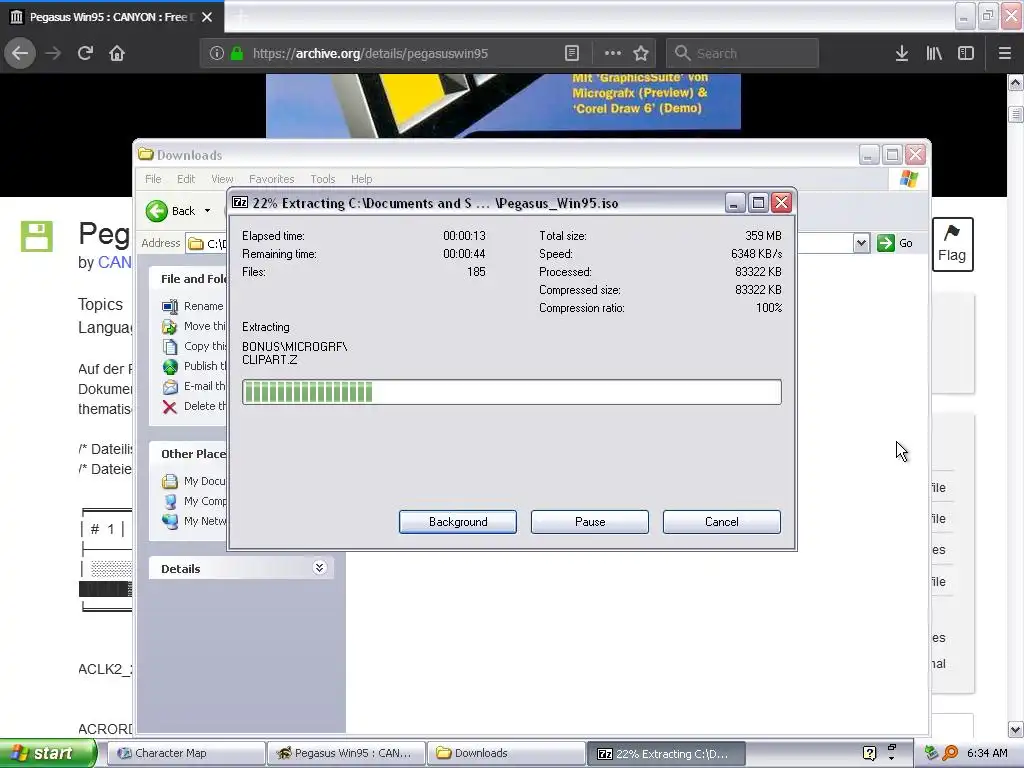
Task: Open Back history dropdown arrow in Downloads
Action: click(208, 211)
